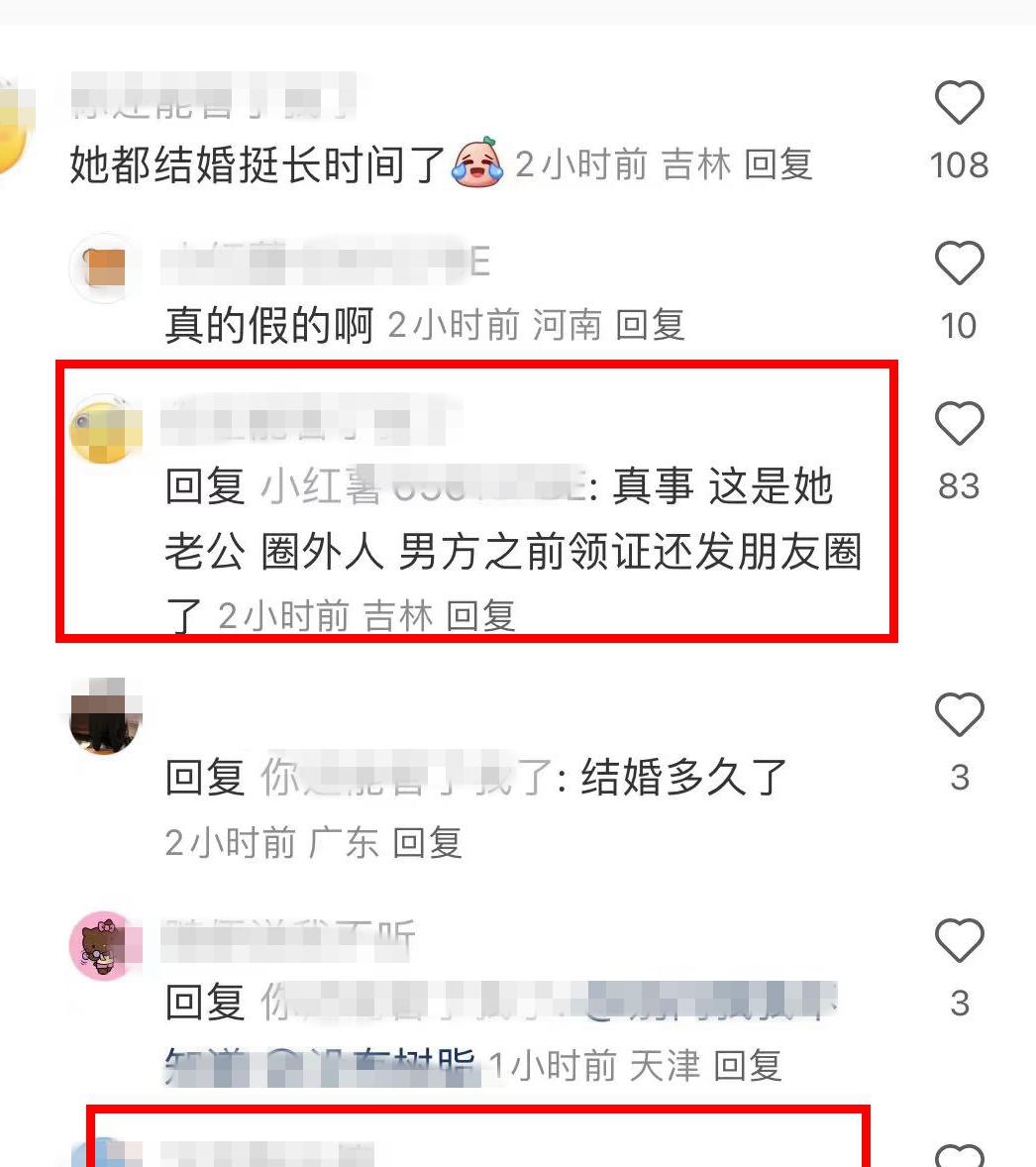Image resolution: width=1036 pixels, height=1167 pixels.
Task: Open avatar of the 真的假的啊 commenter
Action: pos(105,267)
